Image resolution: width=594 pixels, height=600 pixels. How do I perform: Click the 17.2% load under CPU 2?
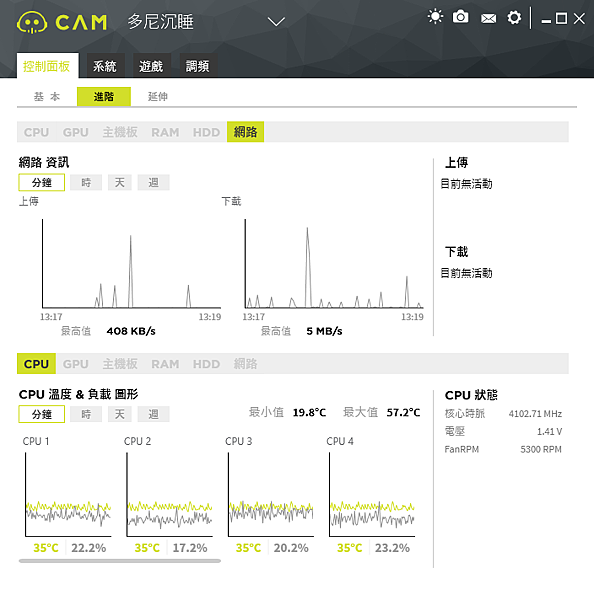click(x=190, y=548)
